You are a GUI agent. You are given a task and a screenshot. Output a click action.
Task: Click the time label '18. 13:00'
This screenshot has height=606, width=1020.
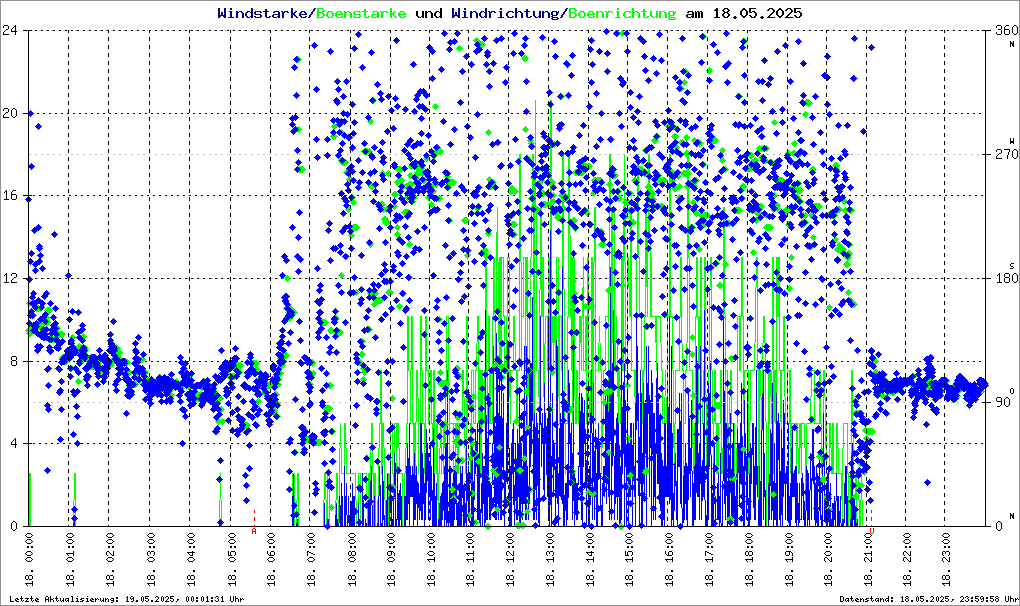(x=550, y=558)
